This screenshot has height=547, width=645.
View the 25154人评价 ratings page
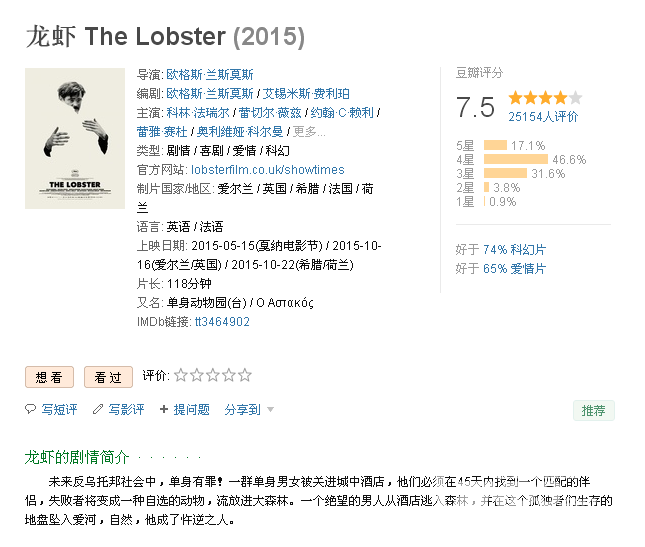pyautogui.click(x=543, y=117)
